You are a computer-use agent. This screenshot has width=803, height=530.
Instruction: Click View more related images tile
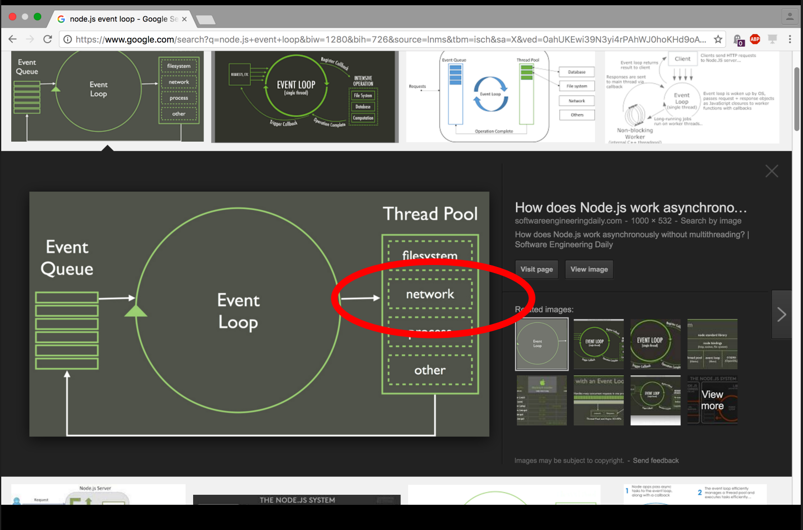click(x=712, y=400)
